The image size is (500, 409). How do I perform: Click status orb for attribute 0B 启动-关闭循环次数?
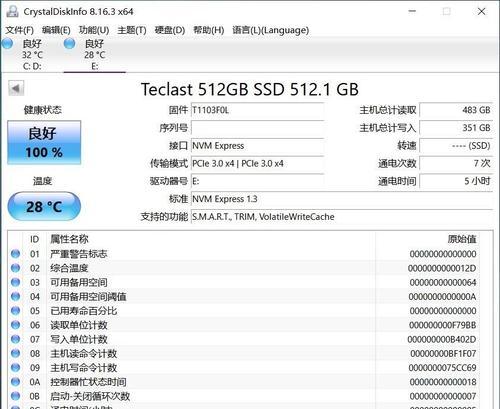[15, 396]
